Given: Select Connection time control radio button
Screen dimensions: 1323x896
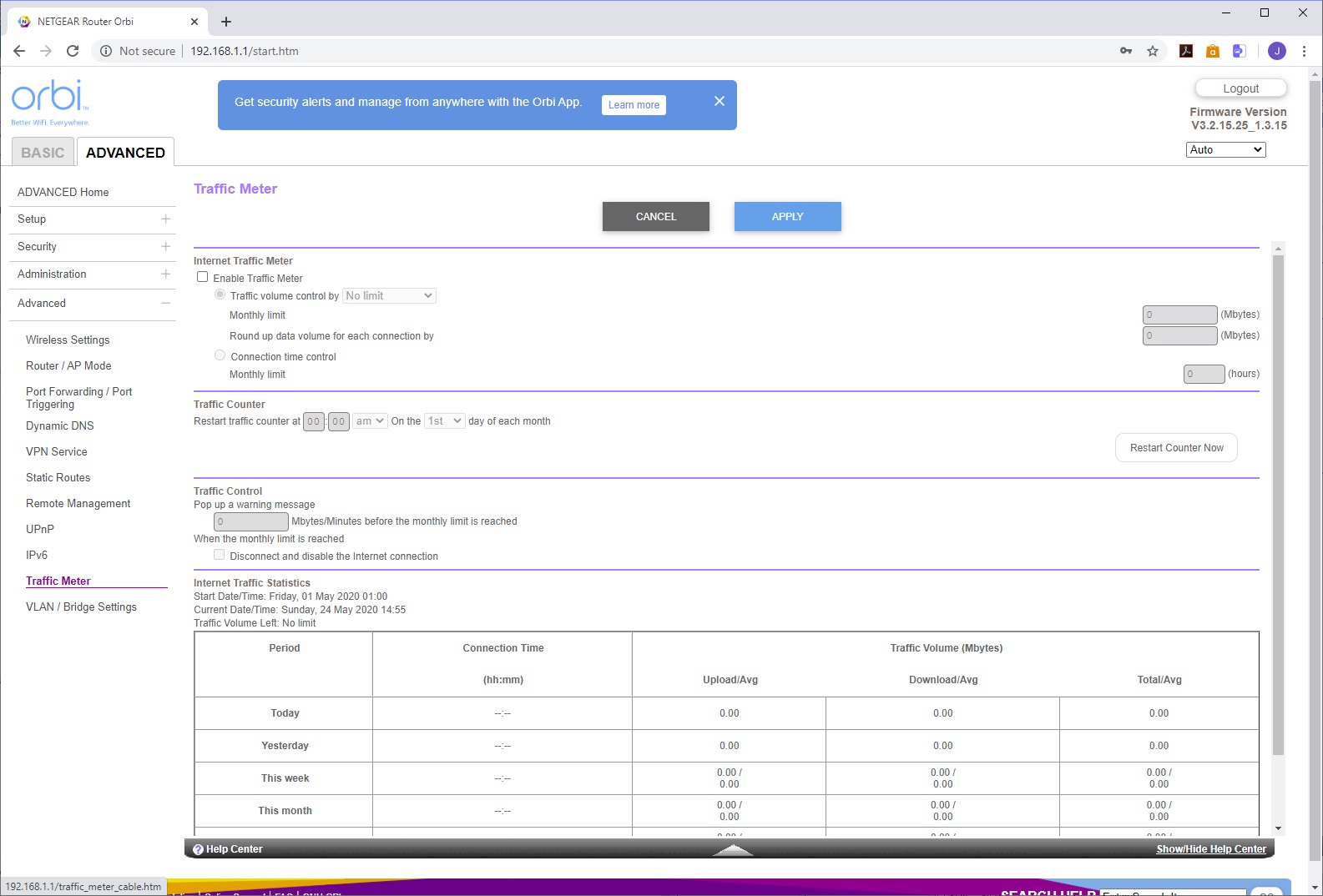Looking at the screenshot, I should tap(220, 355).
